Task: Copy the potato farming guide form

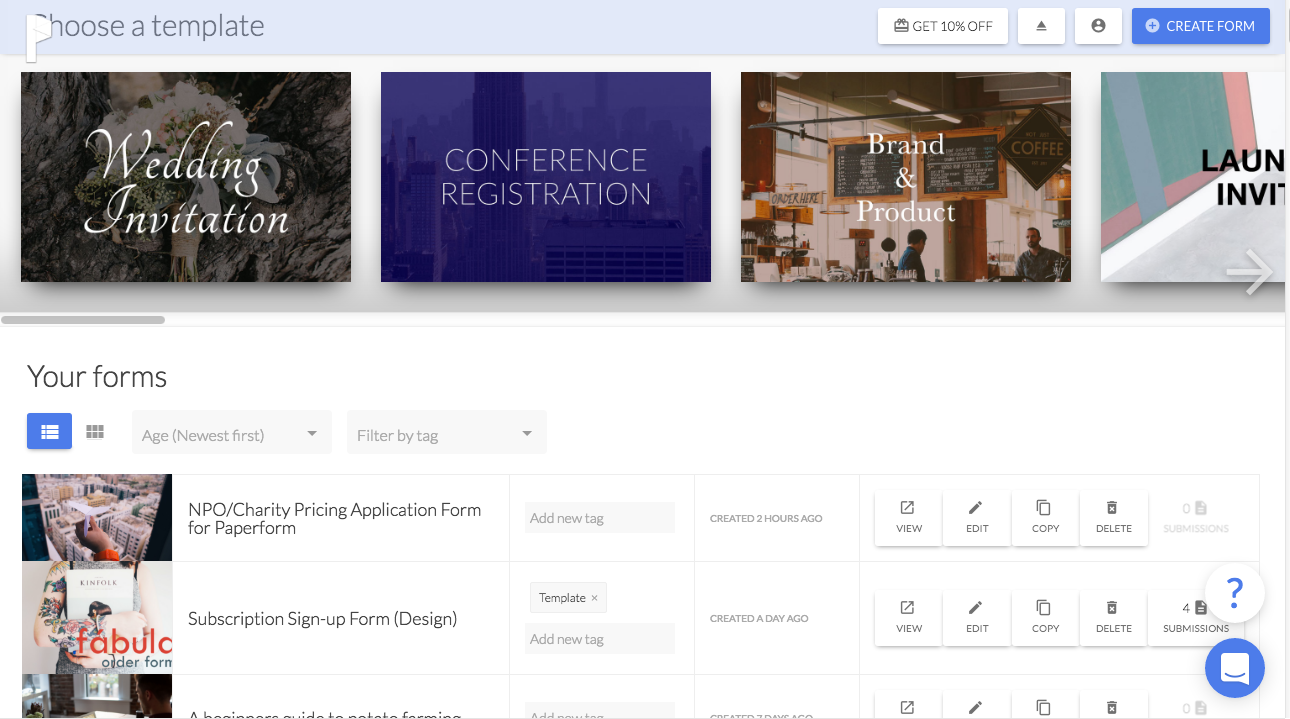Action: coord(1045,705)
